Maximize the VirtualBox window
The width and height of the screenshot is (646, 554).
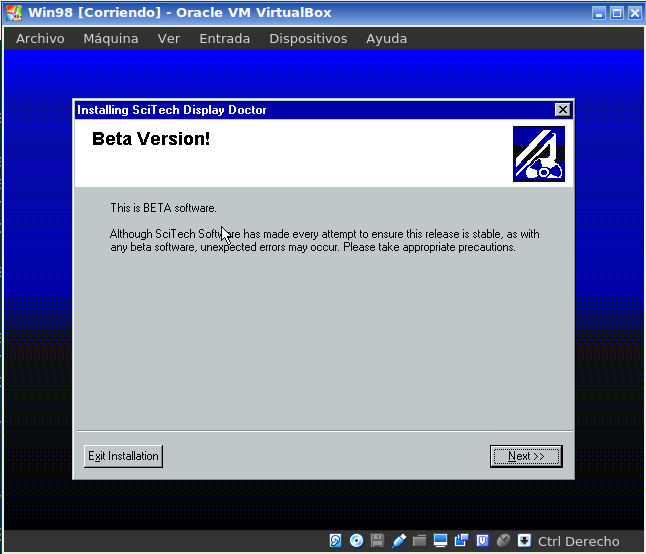pos(617,13)
